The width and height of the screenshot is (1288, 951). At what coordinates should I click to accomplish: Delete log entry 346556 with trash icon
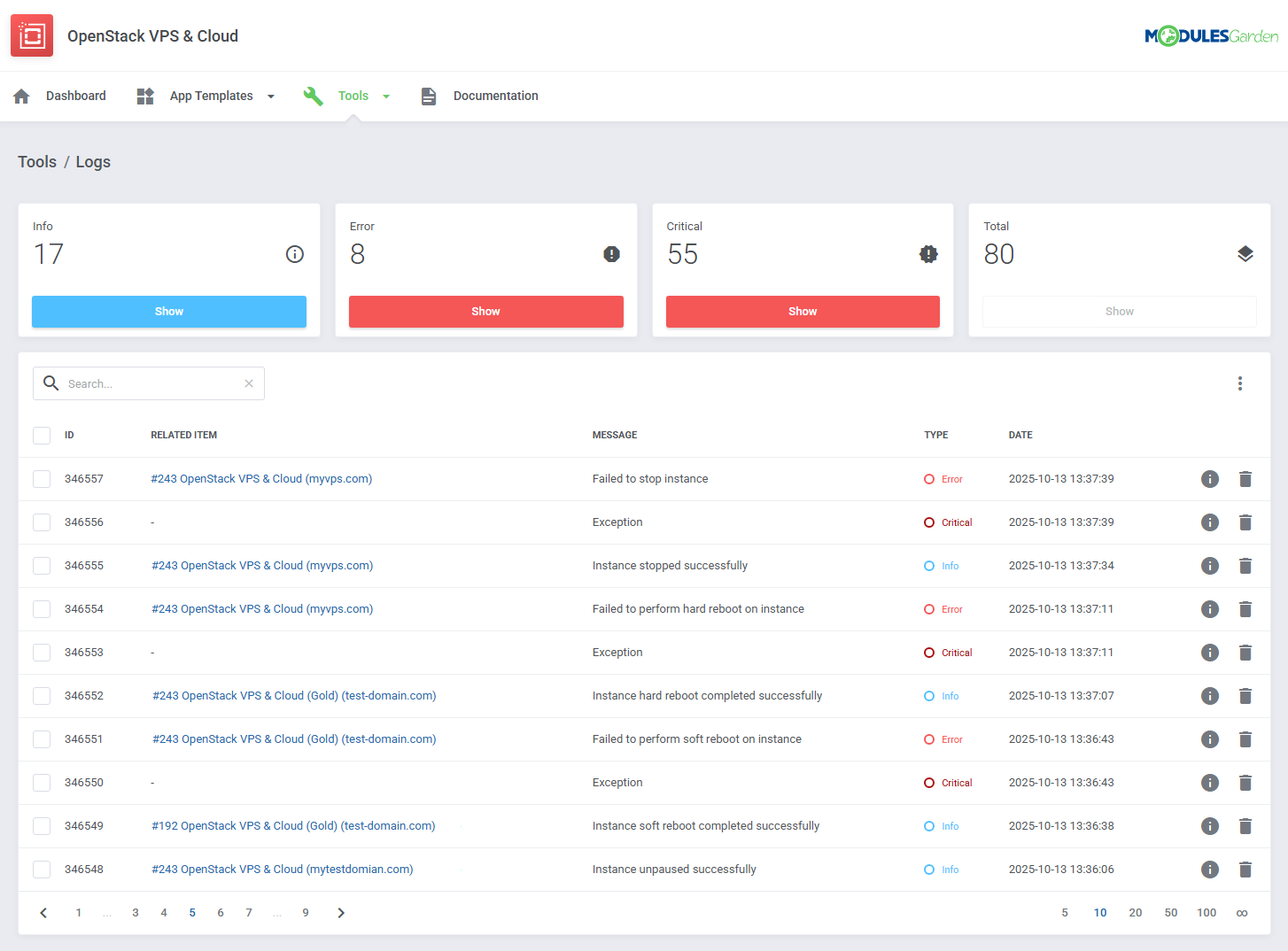point(1245,522)
